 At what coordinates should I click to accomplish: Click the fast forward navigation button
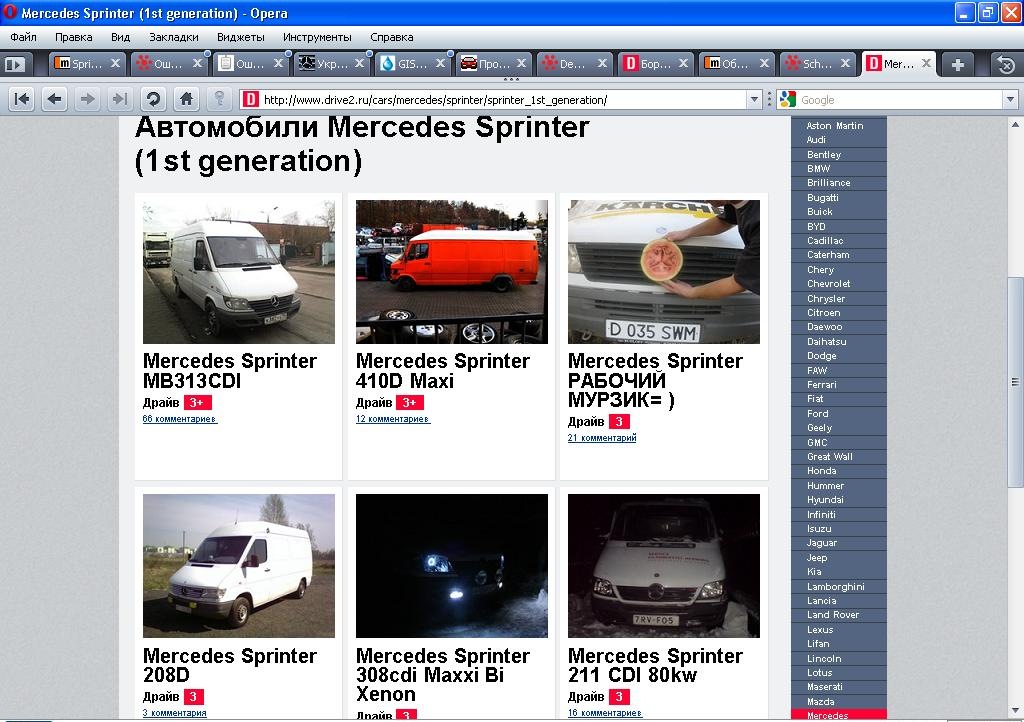click(x=120, y=99)
